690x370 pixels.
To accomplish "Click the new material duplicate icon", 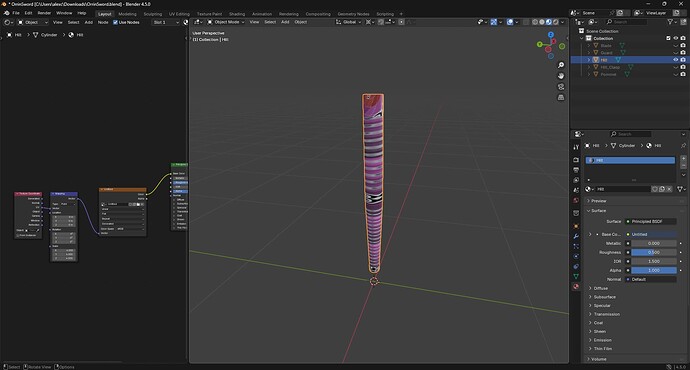I will pyautogui.click(x=662, y=189).
